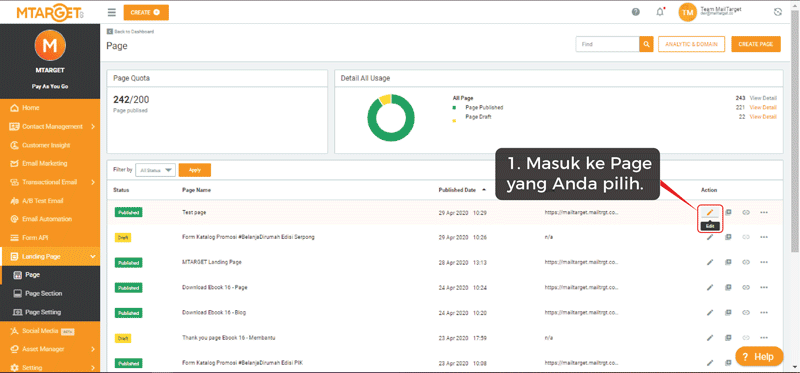The width and height of the screenshot is (800, 373).
Task: Duplicate Download Ebook 16 - Page
Action: (729, 287)
